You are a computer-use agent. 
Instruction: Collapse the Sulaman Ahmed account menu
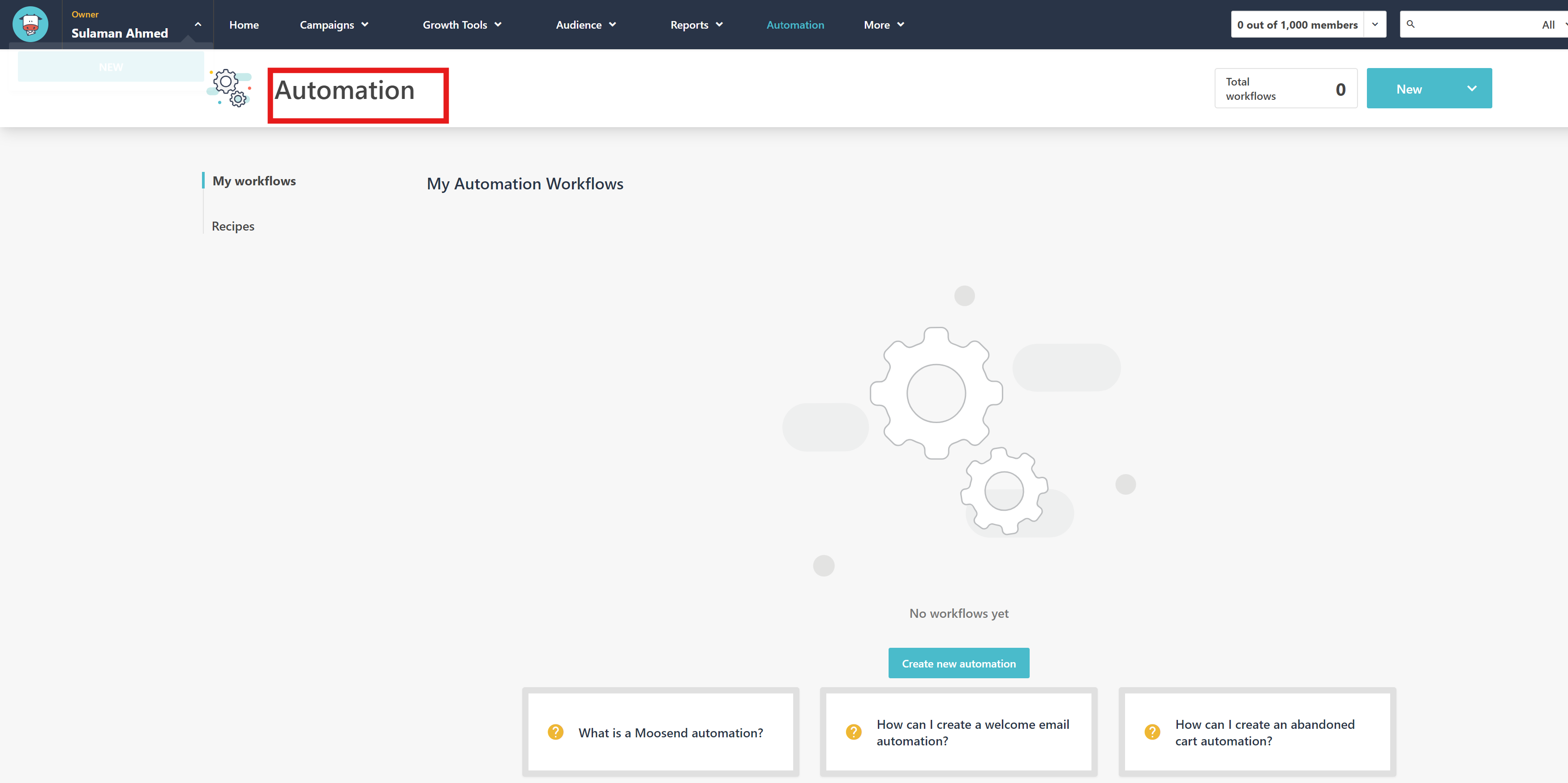(x=198, y=24)
